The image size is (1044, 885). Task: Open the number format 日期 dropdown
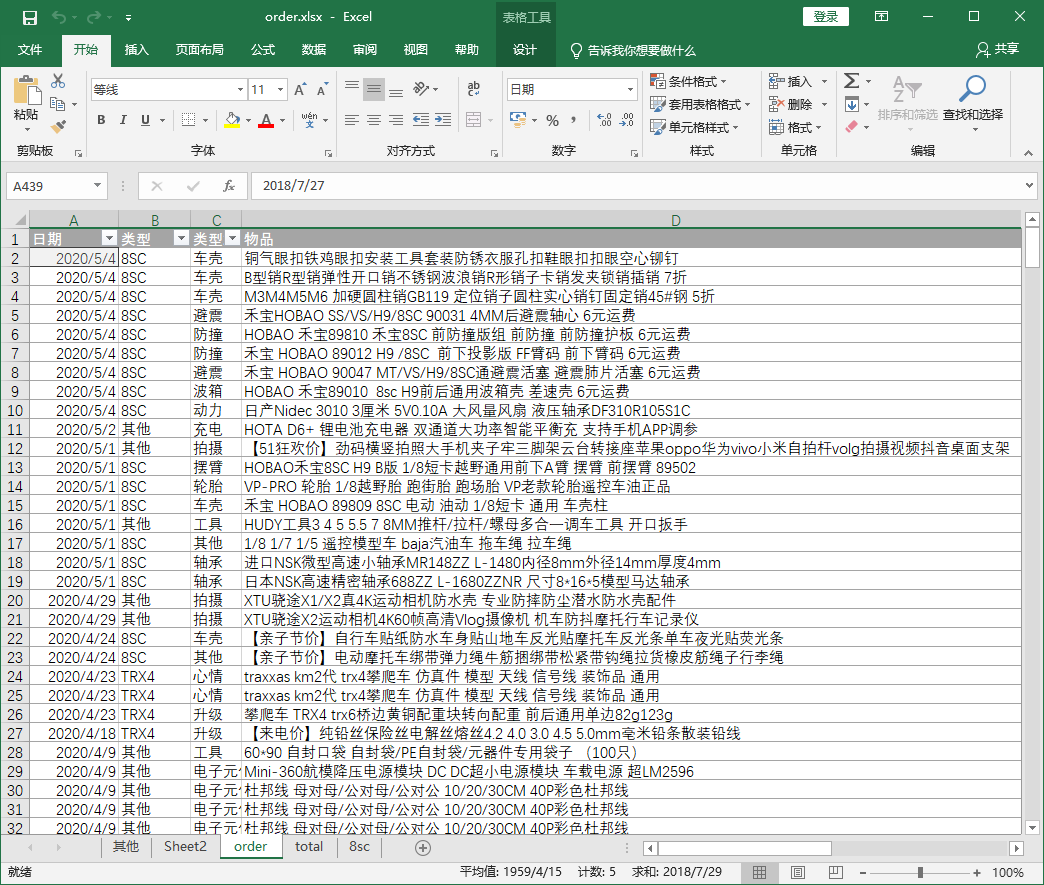click(x=630, y=89)
